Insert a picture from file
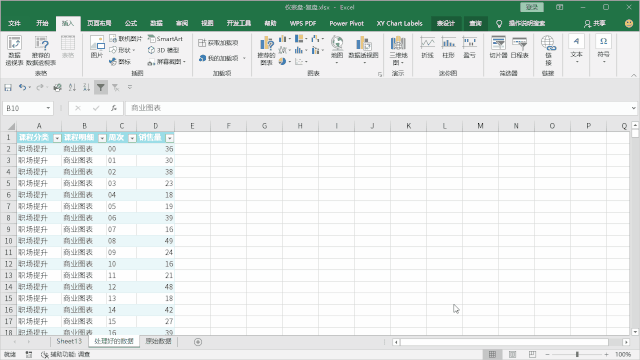Image resolution: width=640 pixels, height=360 pixels. click(97, 47)
